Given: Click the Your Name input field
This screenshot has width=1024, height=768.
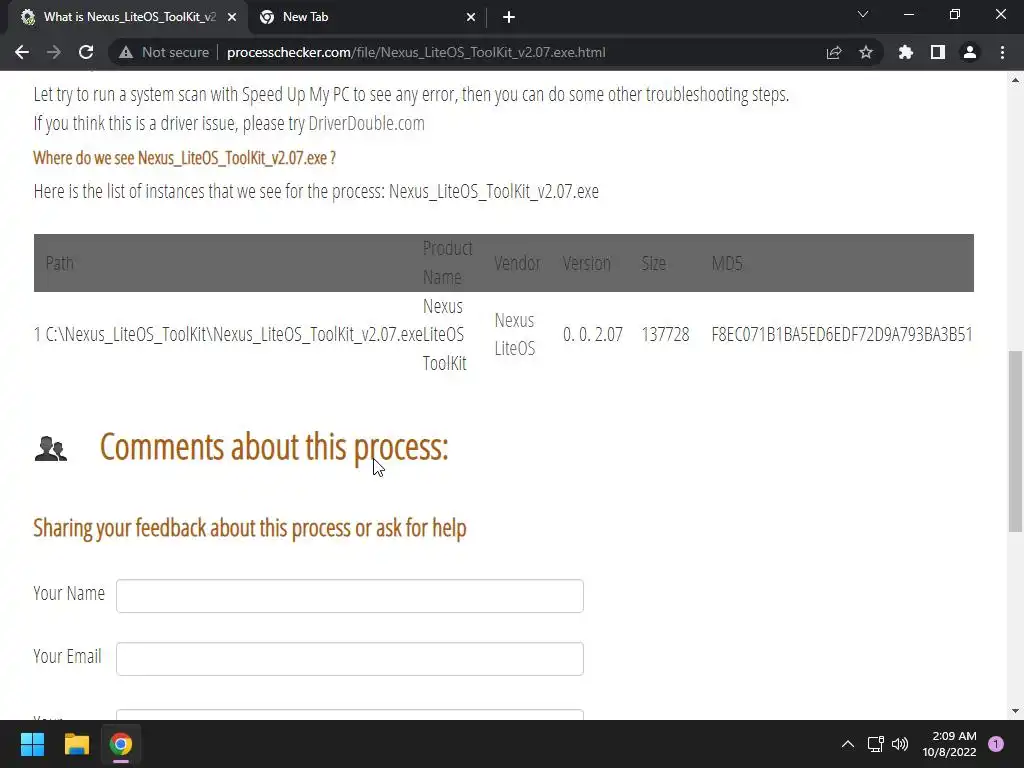Looking at the screenshot, I should tap(349, 596).
